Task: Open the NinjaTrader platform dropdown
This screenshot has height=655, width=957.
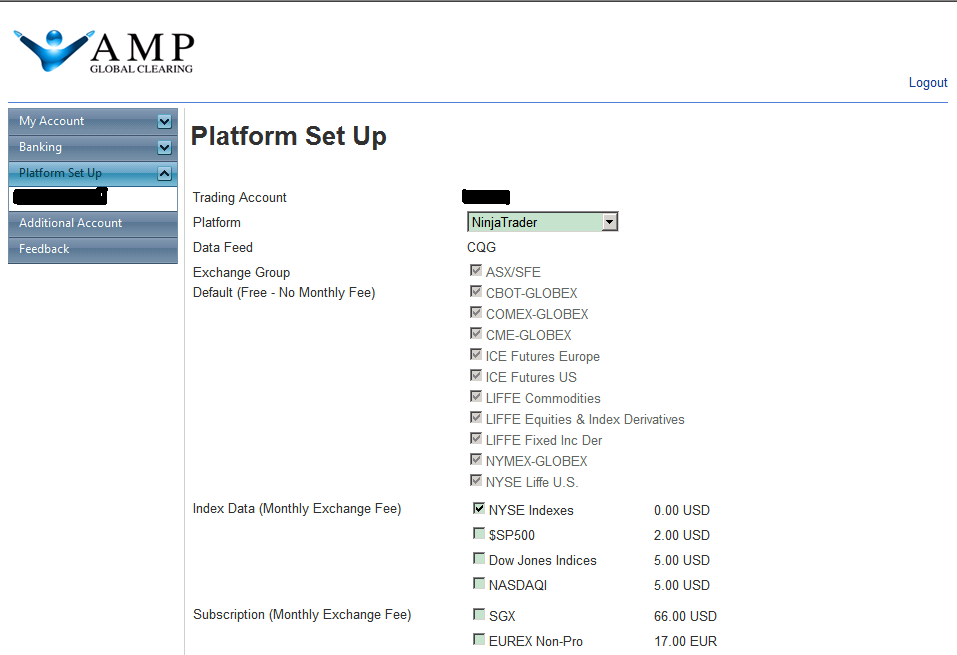Action: pyautogui.click(x=543, y=222)
